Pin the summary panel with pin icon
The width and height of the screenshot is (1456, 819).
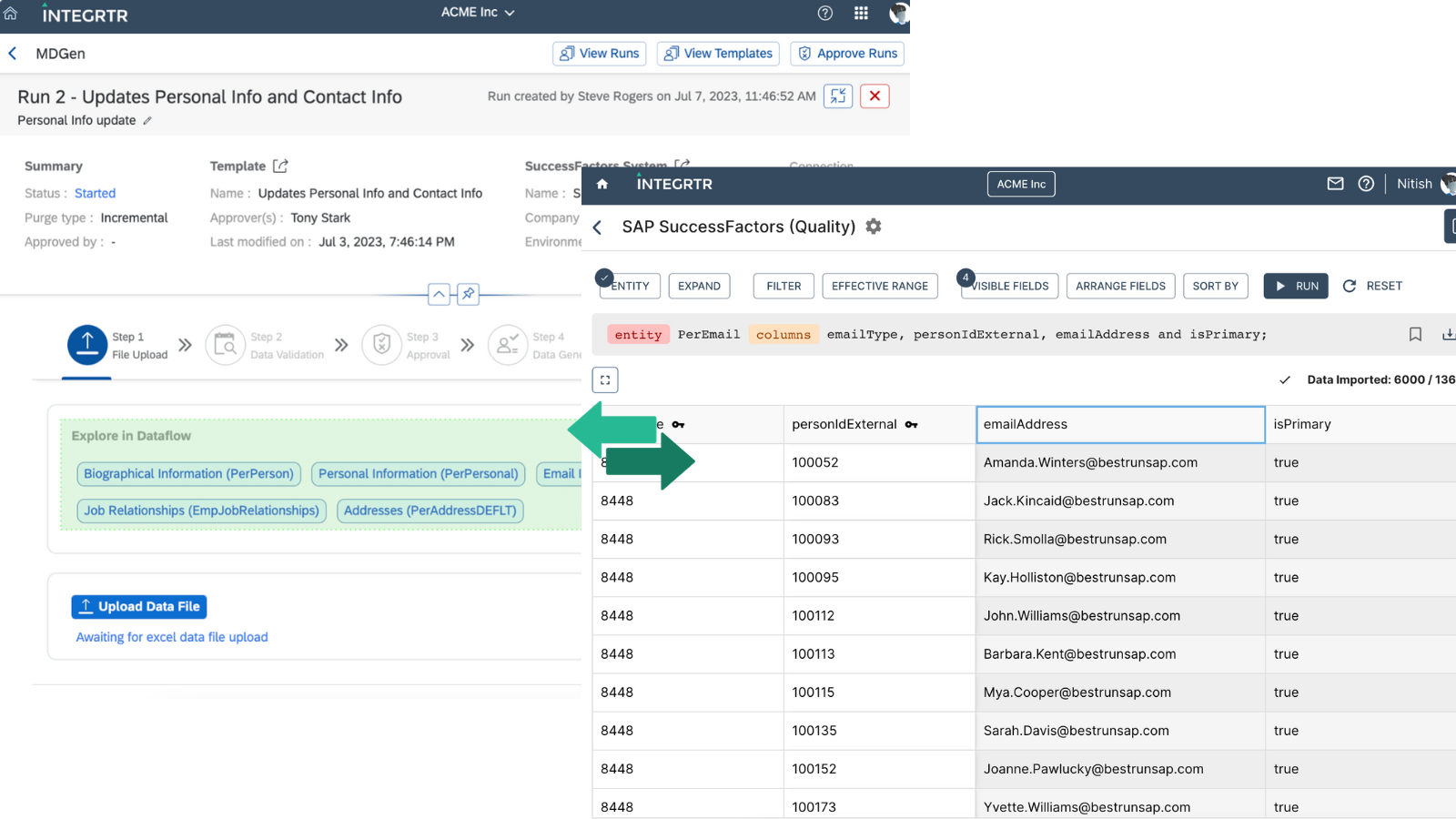click(468, 294)
